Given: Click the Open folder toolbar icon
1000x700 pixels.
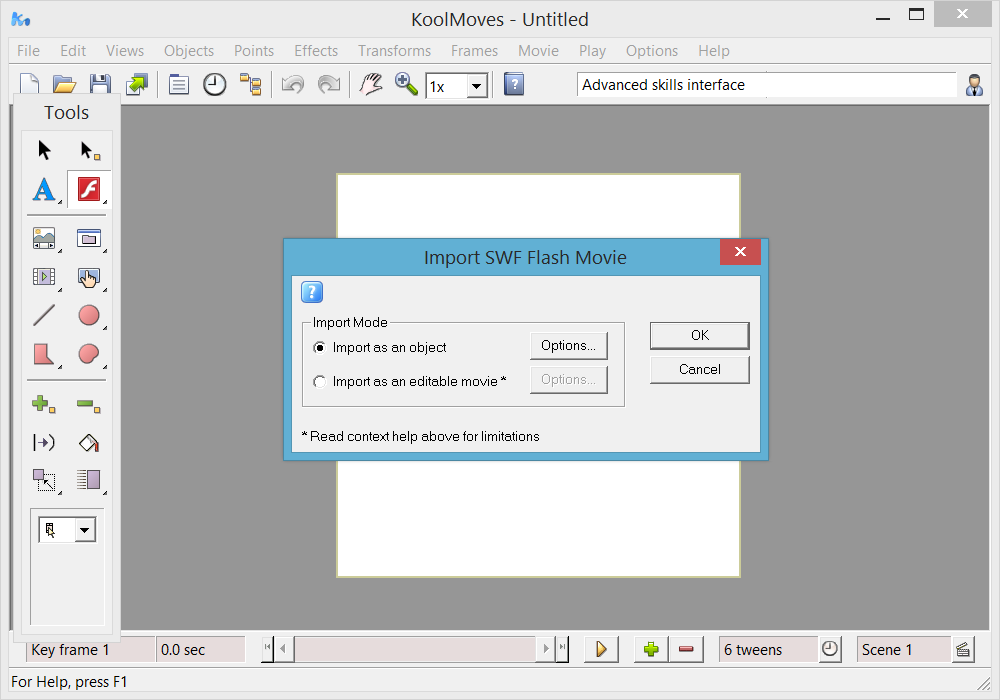Looking at the screenshot, I should coord(64,84).
